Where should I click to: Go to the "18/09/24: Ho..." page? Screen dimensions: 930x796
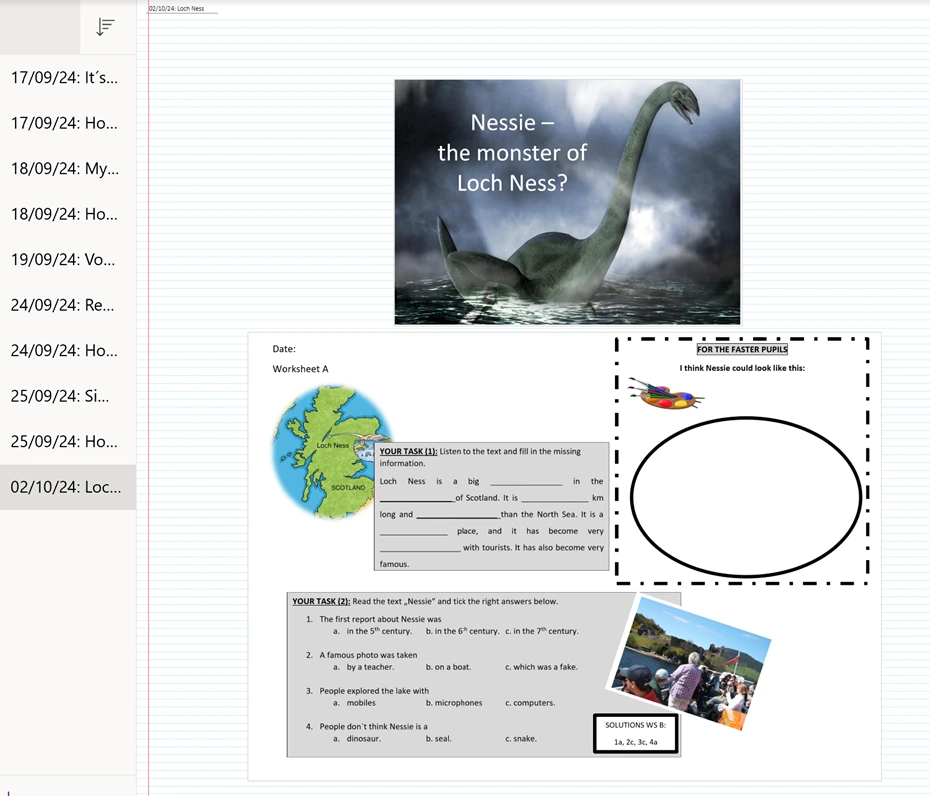click(x=65, y=214)
